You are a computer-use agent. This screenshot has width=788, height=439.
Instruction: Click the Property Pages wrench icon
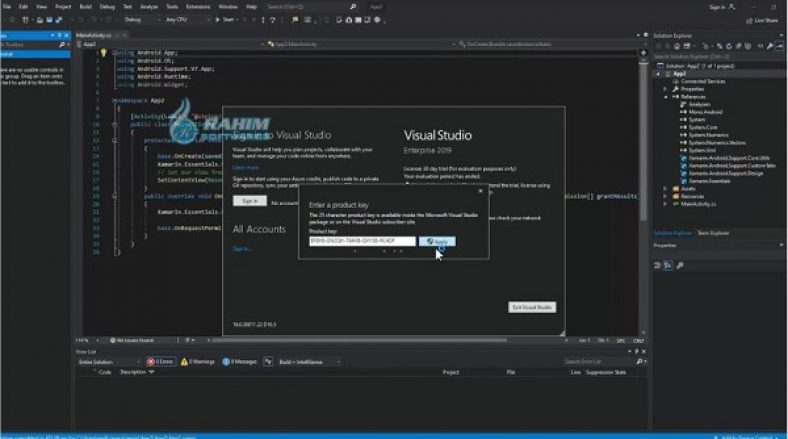coord(680,265)
